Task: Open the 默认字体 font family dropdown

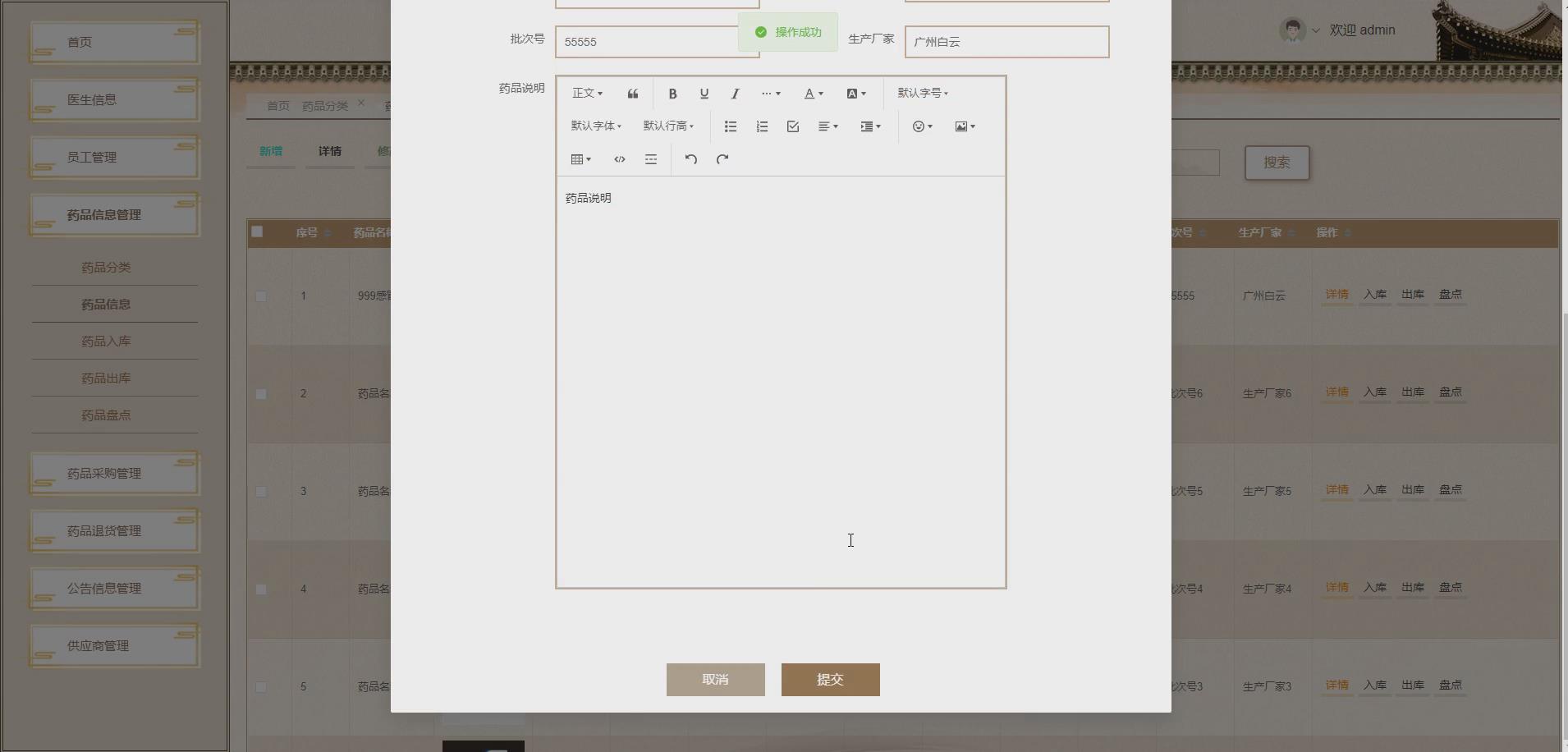Action: [x=595, y=126]
